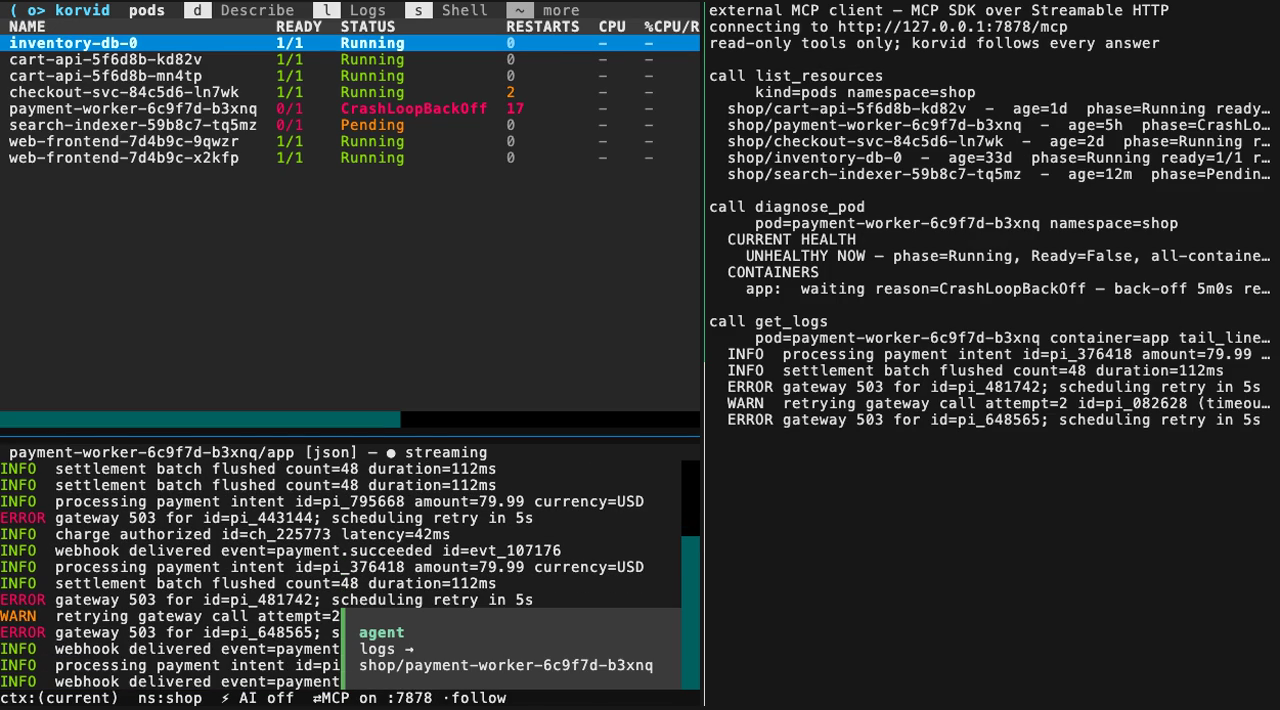Click the Pending status of search-indexer
This screenshot has height=710, width=1280.
point(372,125)
